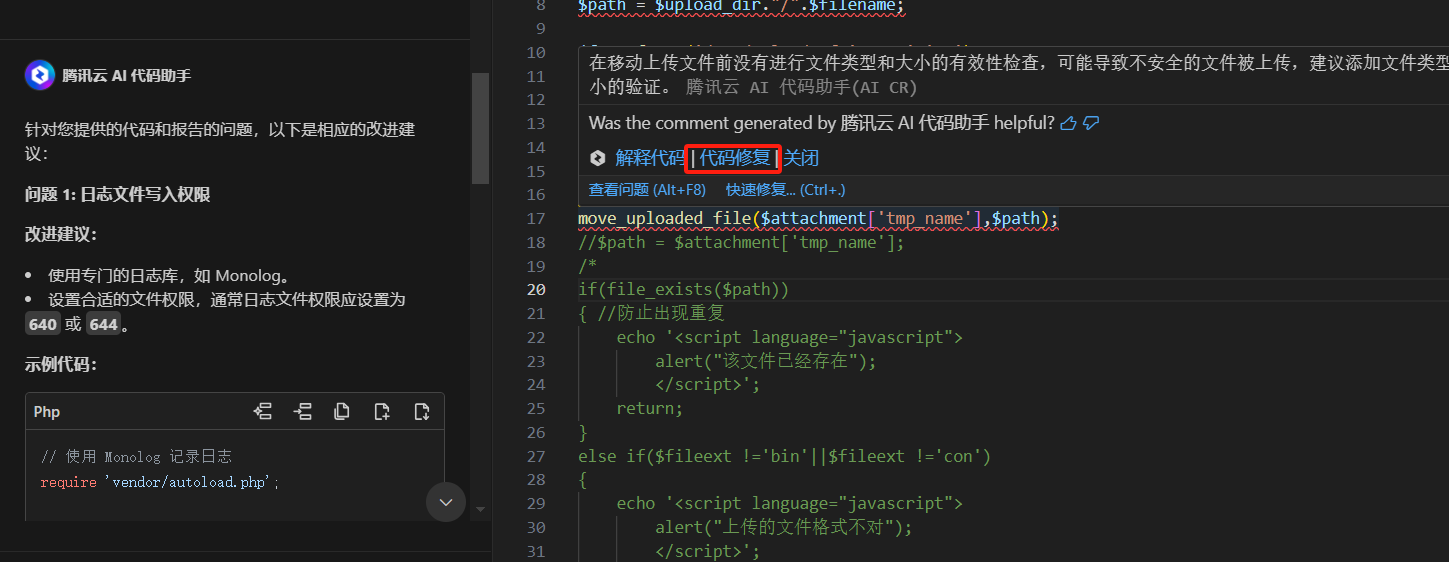Click the arrow insert-at-cursor icon in the Php code block
1449x562 pixels.
click(302, 411)
